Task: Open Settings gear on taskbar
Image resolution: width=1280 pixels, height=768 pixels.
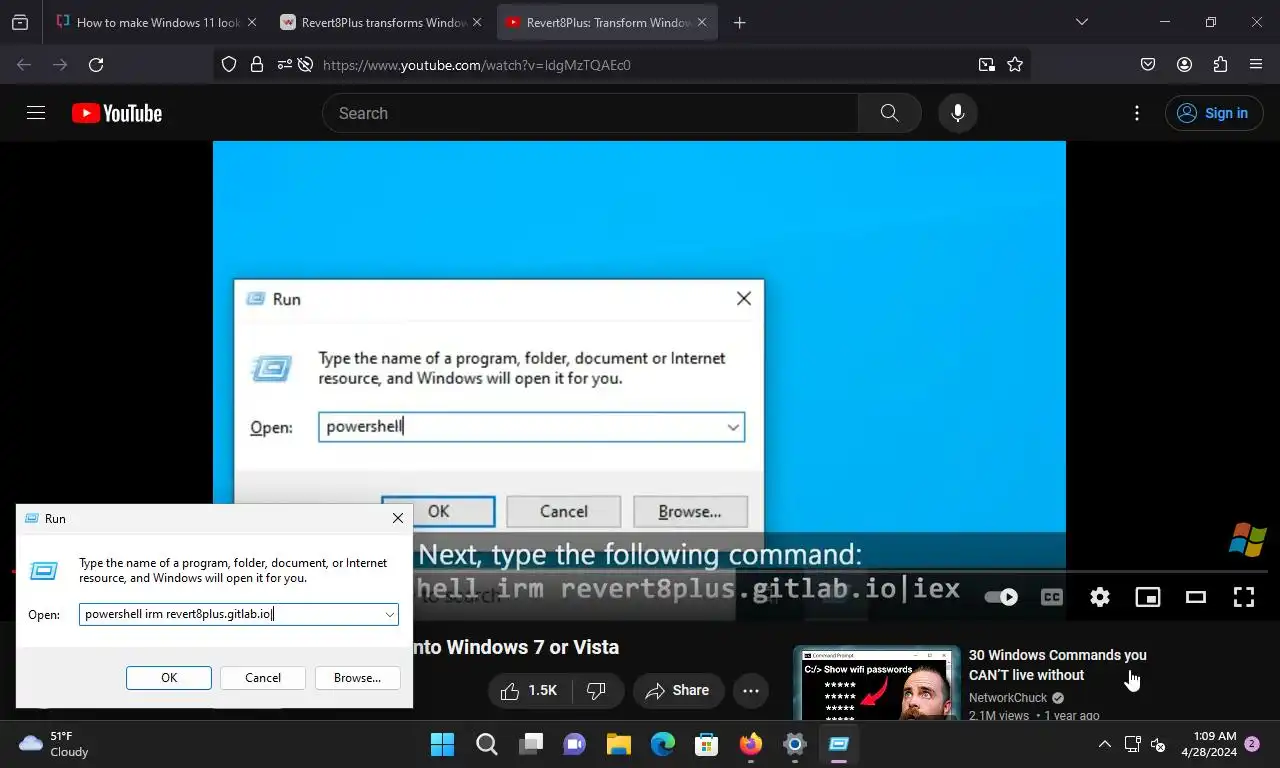Action: (795, 744)
